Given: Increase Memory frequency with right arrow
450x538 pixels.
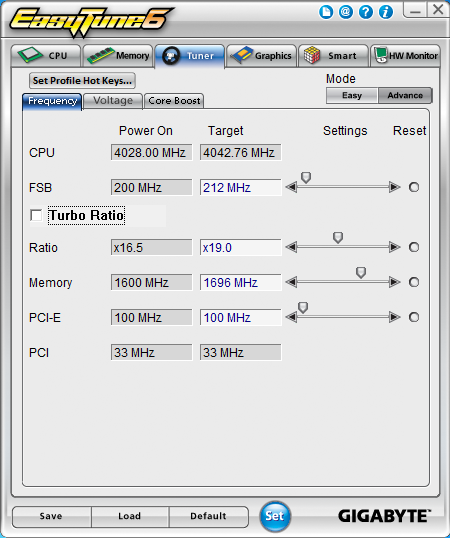Looking at the screenshot, I should (395, 282).
